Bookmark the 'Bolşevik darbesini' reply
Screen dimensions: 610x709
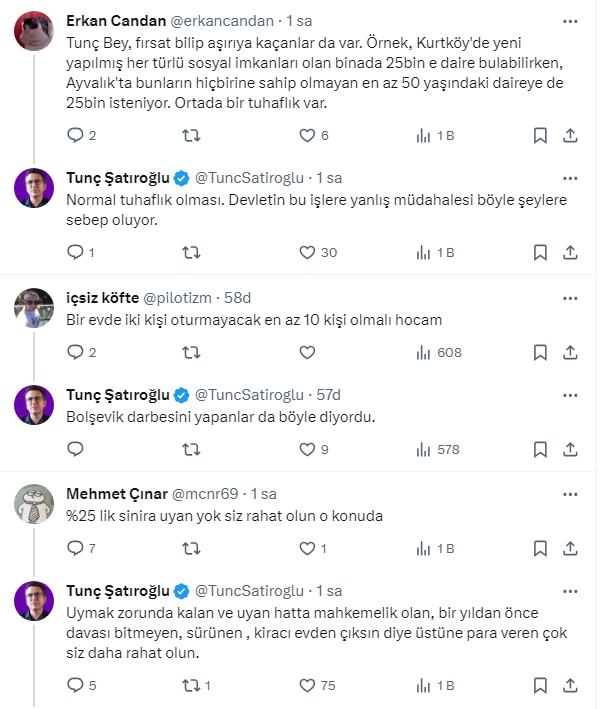(x=540, y=450)
